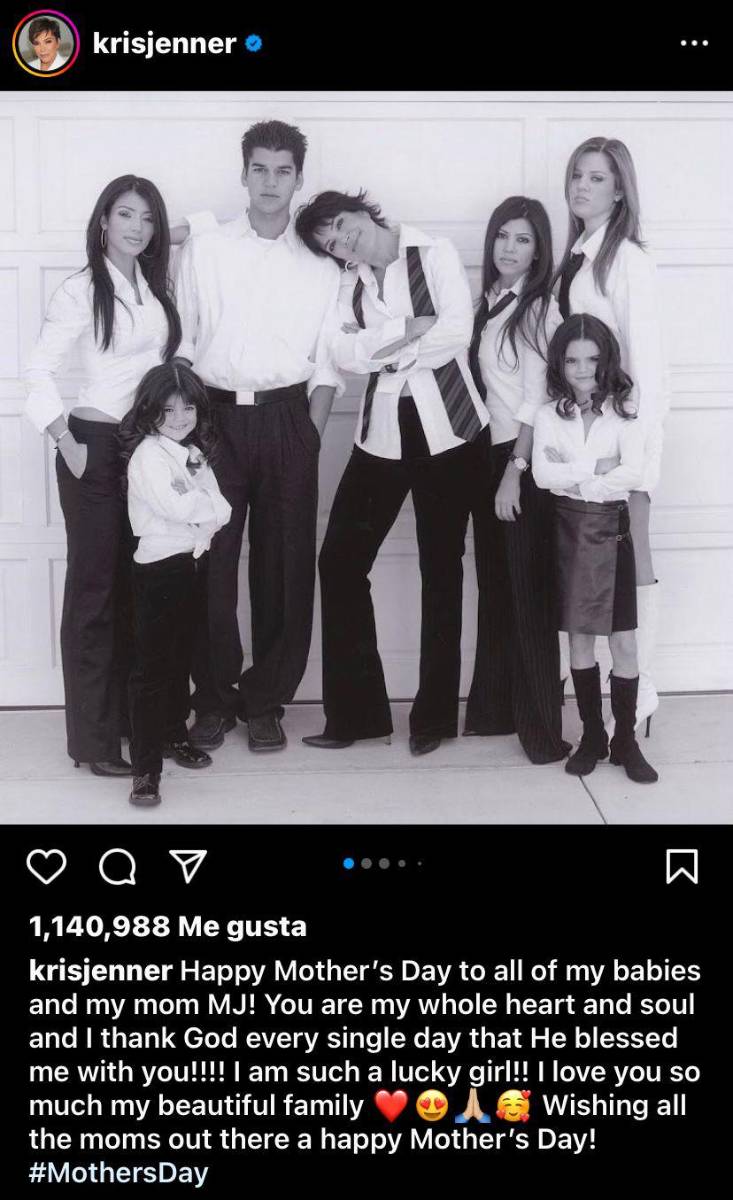Open the three-dot more options menu
Image resolution: width=733 pixels, height=1200 pixels.
(x=693, y=44)
